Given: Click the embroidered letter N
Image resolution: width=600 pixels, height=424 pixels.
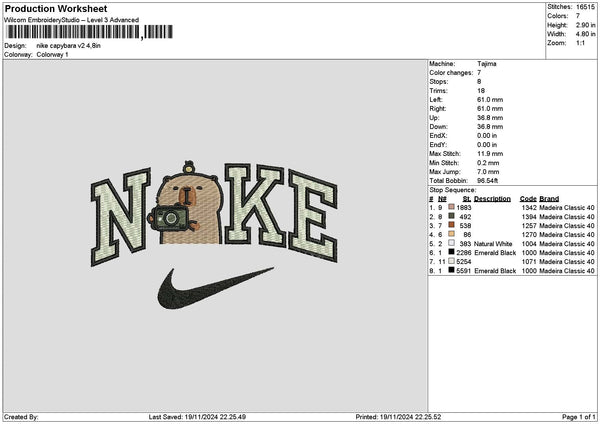Looking at the screenshot, I should click(121, 216).
